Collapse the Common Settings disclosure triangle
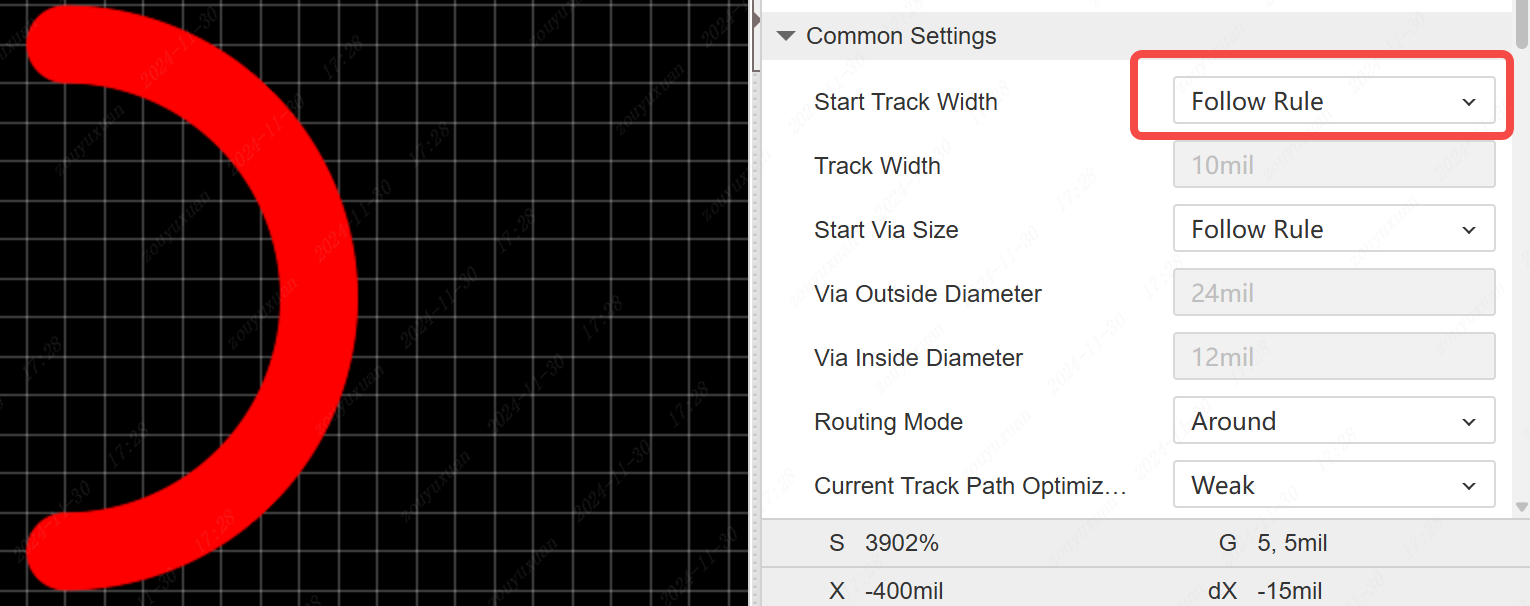 click(x=786, y=36)
